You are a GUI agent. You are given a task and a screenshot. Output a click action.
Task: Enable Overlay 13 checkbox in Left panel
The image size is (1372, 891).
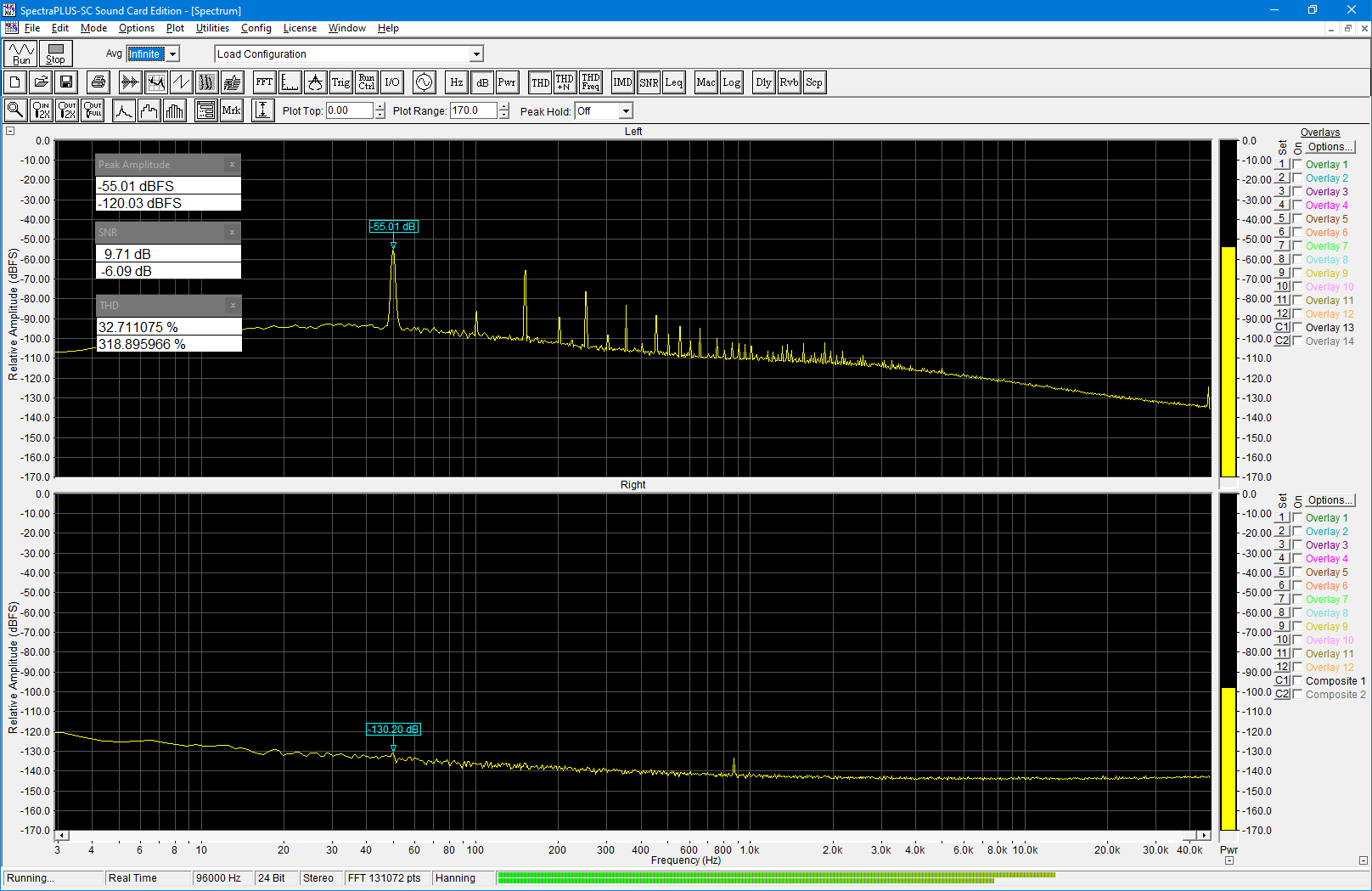[1297, 328]
